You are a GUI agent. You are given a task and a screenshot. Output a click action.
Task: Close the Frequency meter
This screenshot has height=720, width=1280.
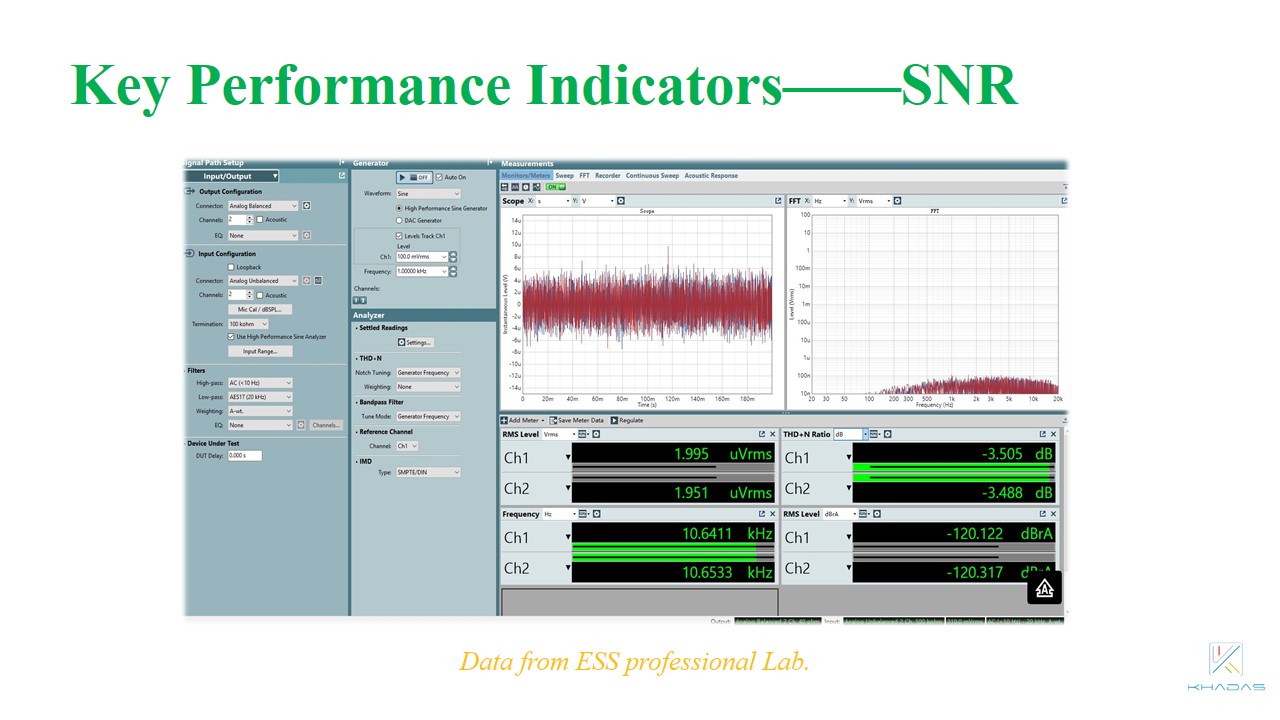pos(773,514)
